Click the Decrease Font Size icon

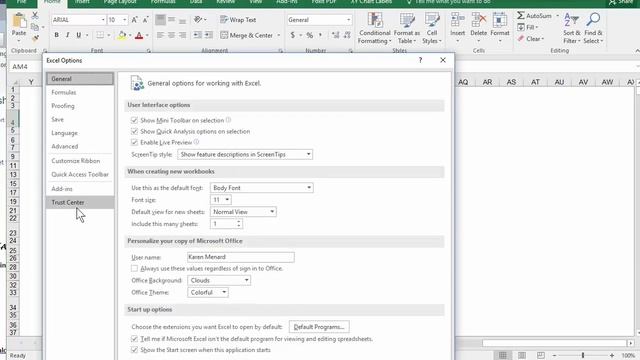[x=145, y=20]
